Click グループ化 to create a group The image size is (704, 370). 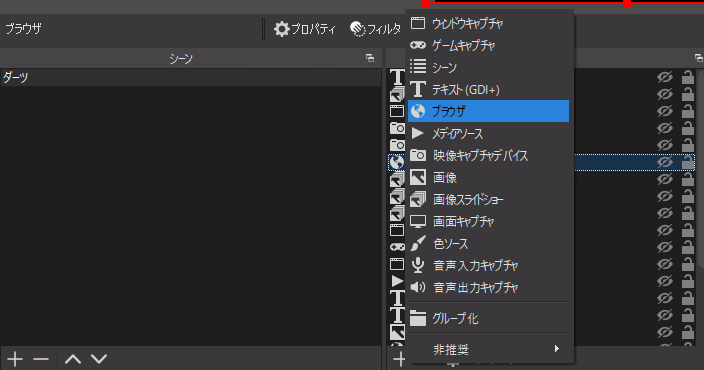(x=488, y=318)
